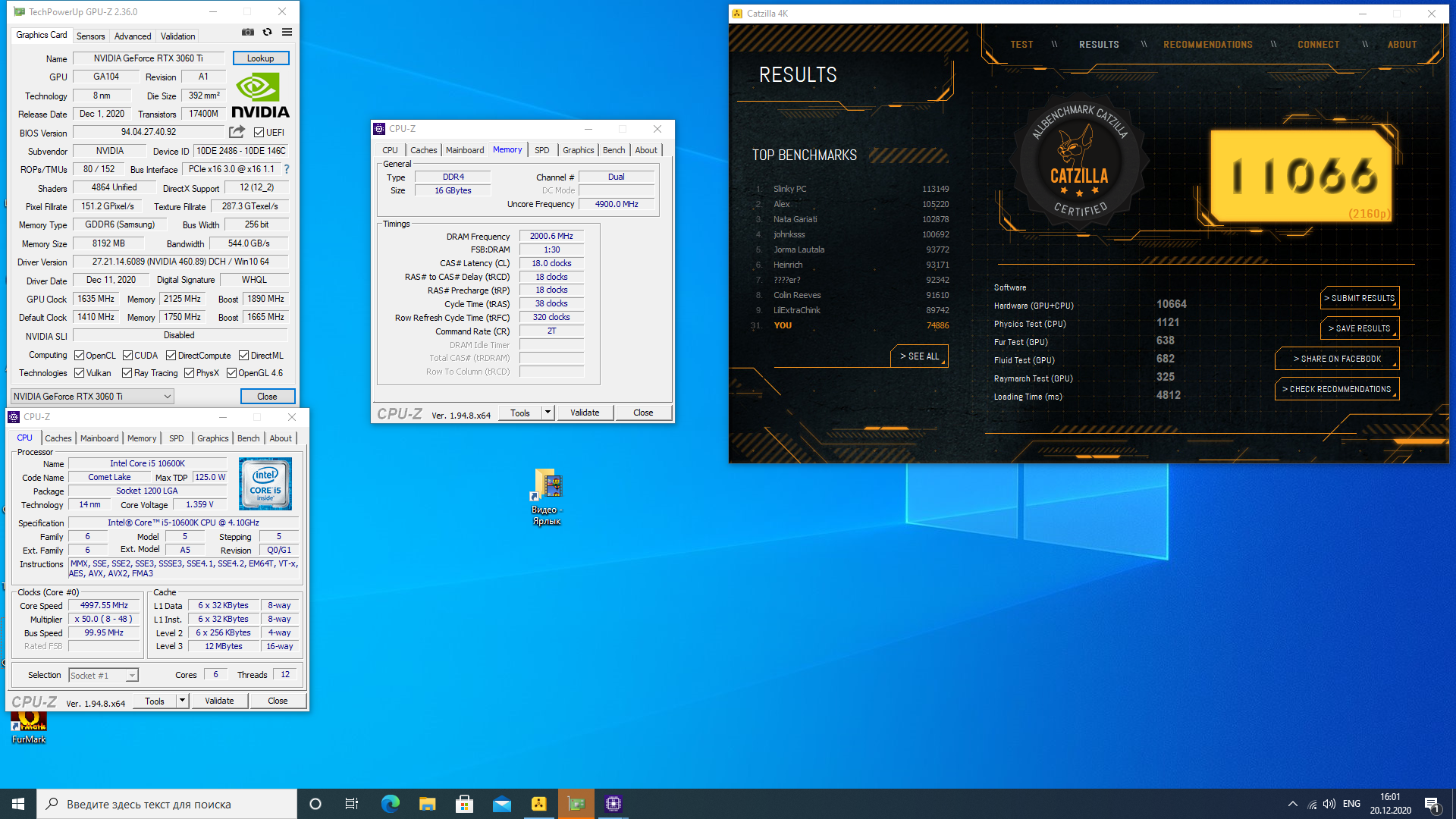This screenshot has width=1456, height=819.
Task: Open the Видео shortcut on desktop
Action: click(547, 497)
